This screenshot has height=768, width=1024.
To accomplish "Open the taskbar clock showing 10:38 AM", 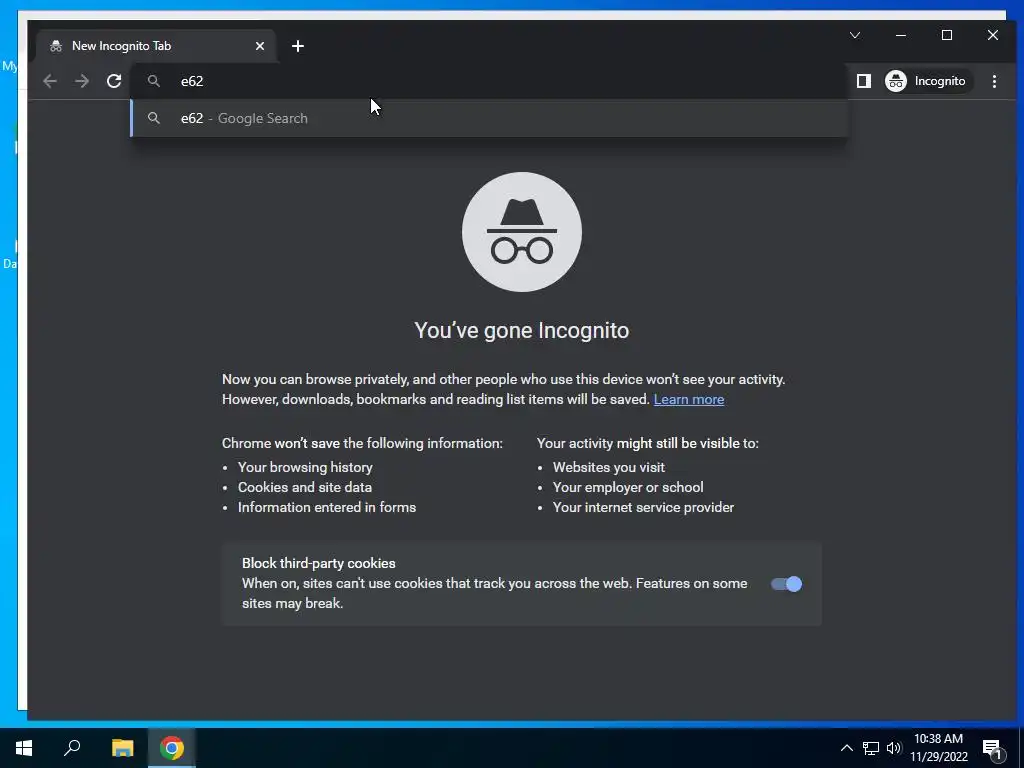I will [x=938, y=748].
